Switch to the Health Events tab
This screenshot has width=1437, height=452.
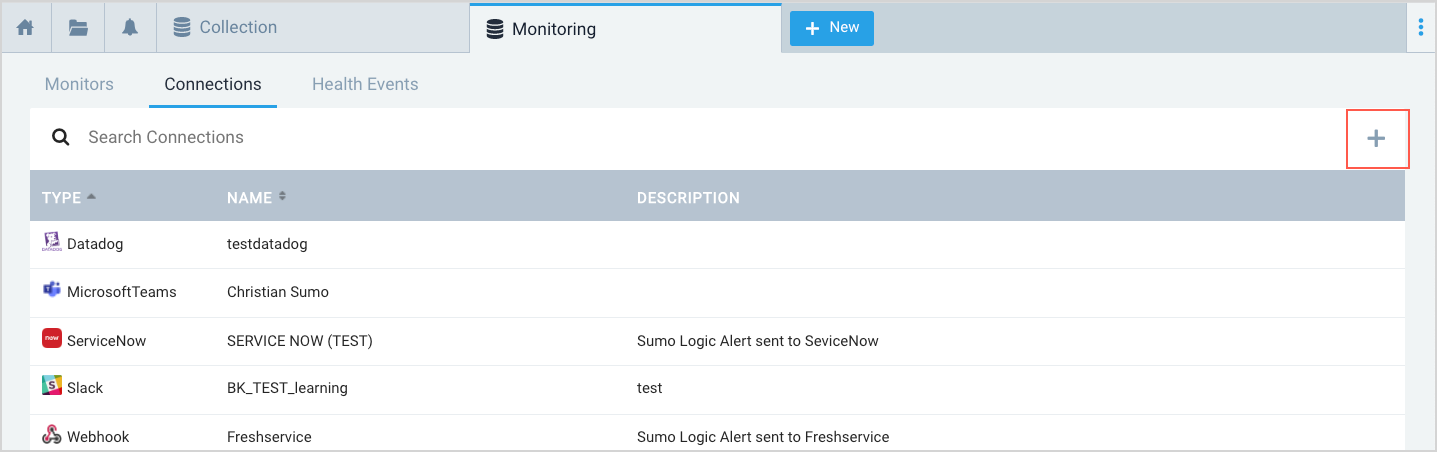point(365,84)
